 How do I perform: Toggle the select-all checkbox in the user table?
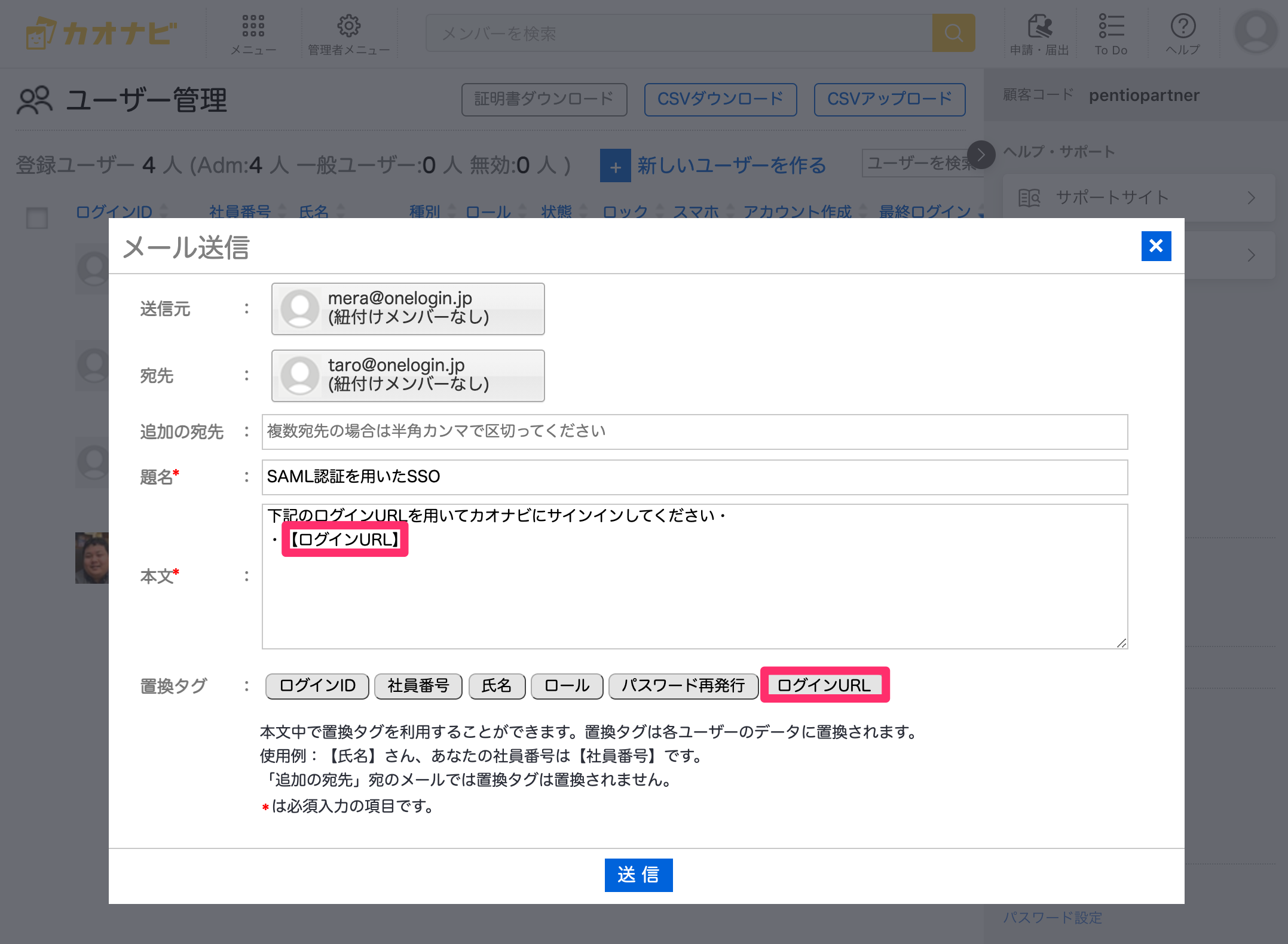tap(37, 217)
